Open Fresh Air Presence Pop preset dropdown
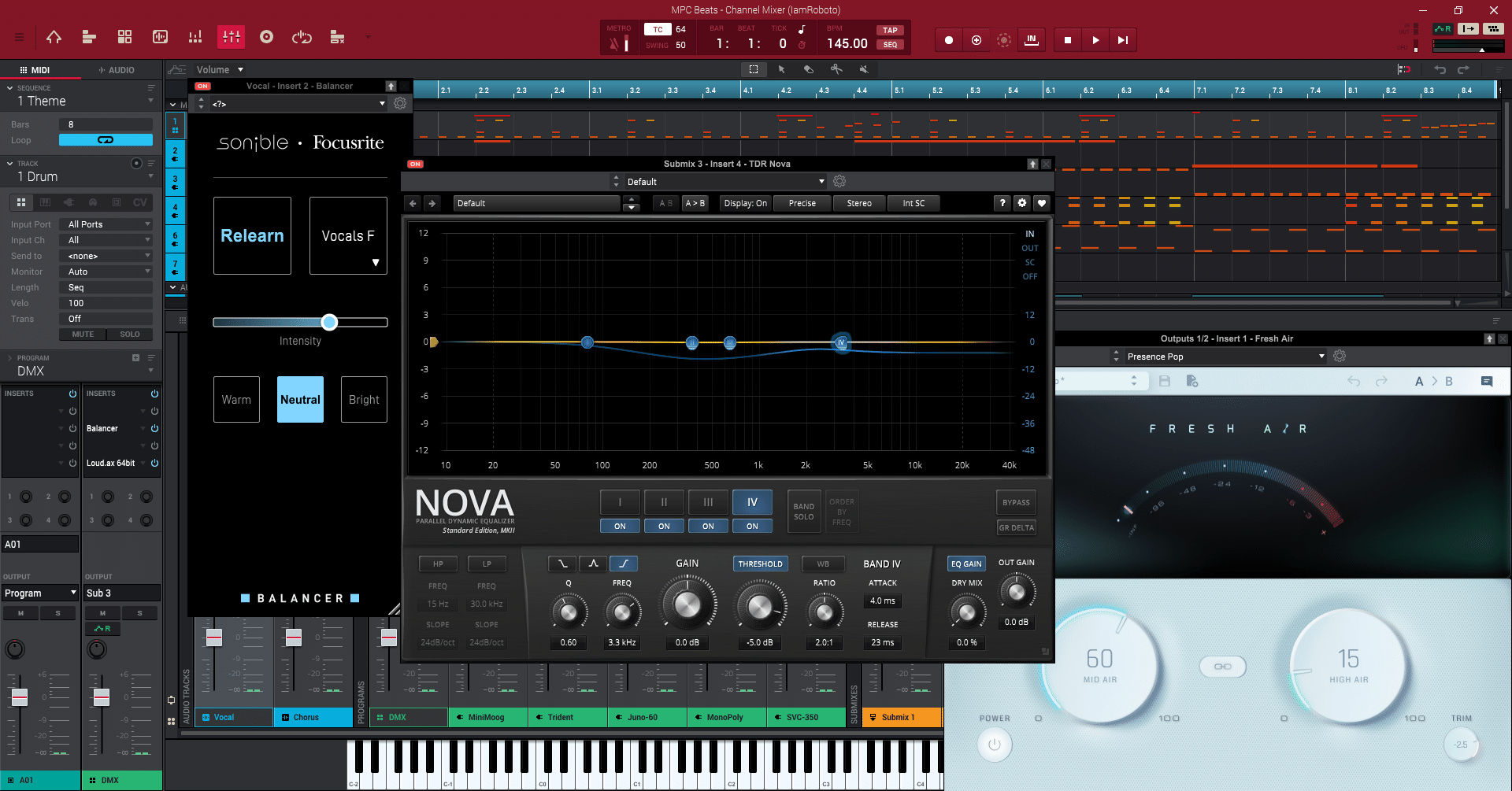The image size is (1512, 791). pyautogui.click(x=1225, y=357)
